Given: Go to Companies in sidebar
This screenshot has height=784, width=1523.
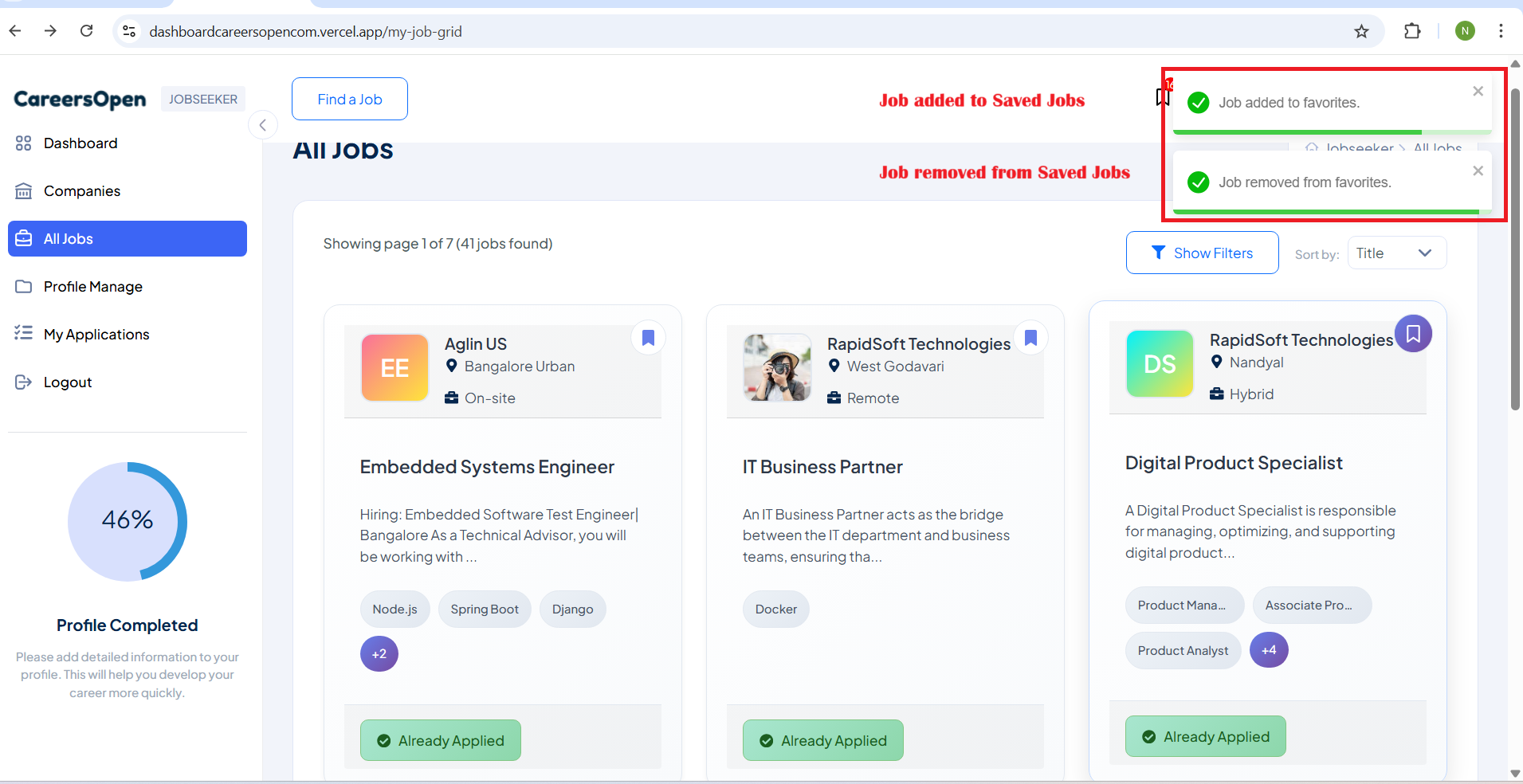Looking at the screenshot, I should click(x=81, y=191).
